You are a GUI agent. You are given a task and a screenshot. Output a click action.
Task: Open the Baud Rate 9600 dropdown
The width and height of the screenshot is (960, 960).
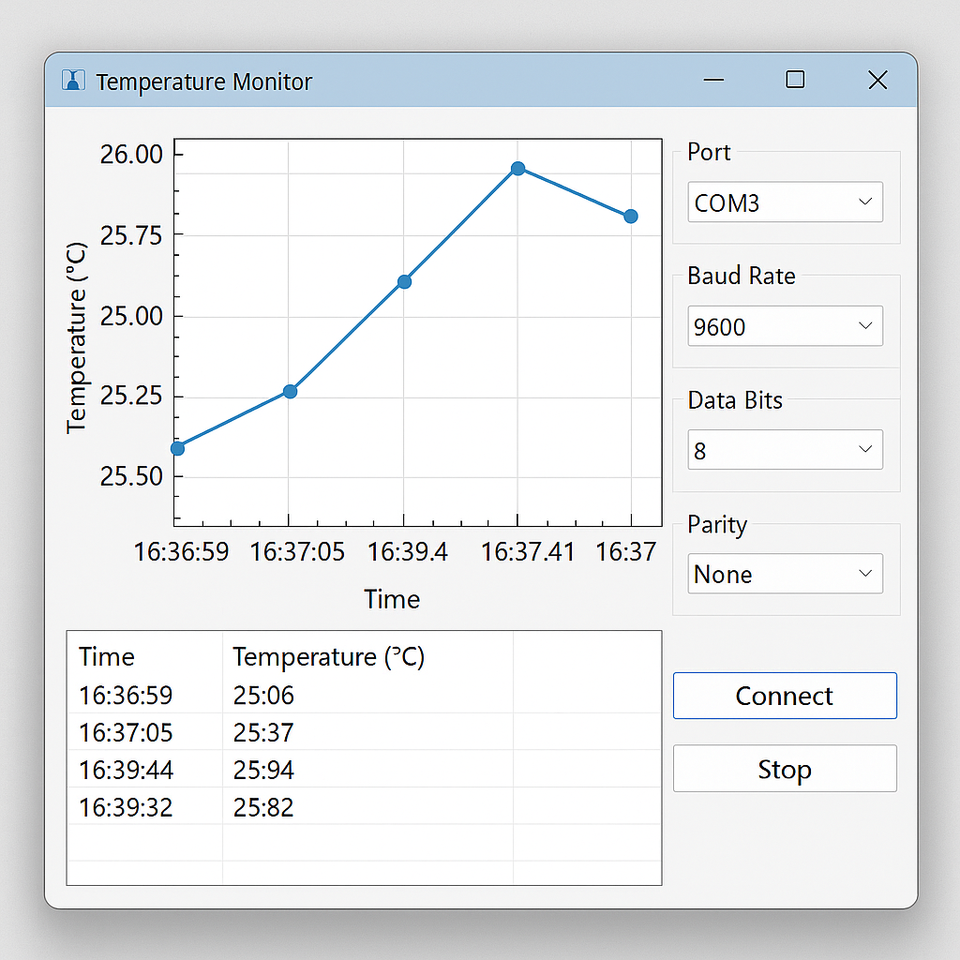tap(785, 326)
